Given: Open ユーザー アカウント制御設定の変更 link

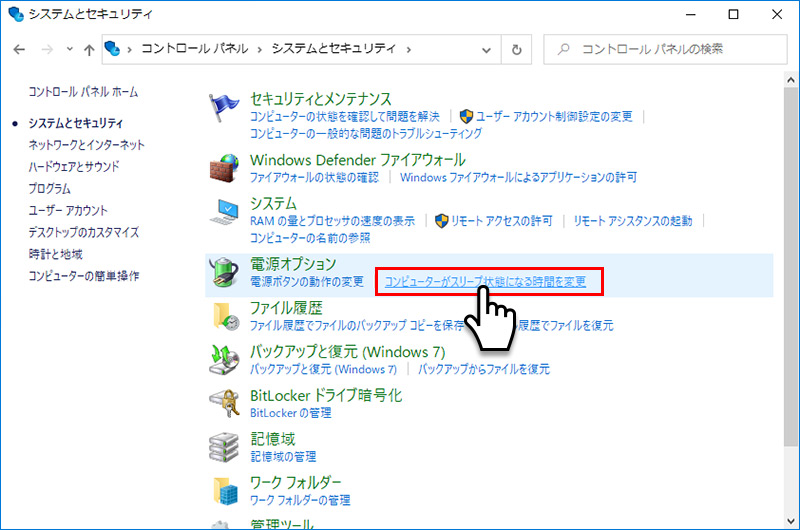Looking at the screenshot, I should pyautogui.click(x=554, y=117).
